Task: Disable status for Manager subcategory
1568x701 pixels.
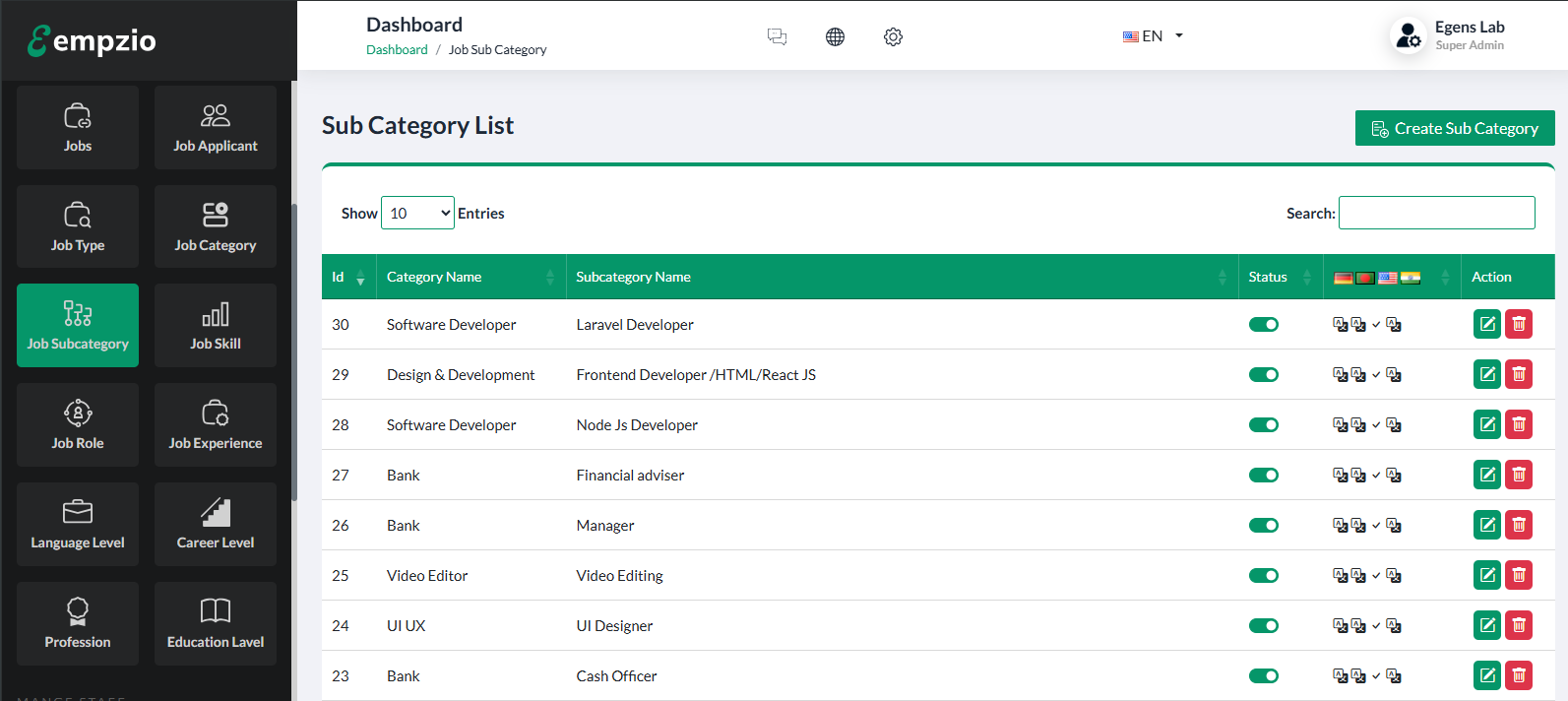Action: 1263,526
